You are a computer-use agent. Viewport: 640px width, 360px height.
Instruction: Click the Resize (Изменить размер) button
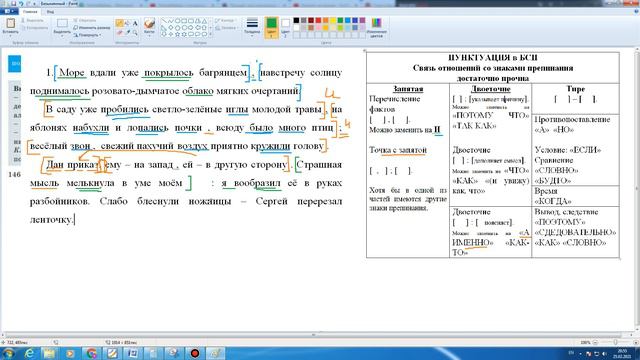(x=92, y=28)
